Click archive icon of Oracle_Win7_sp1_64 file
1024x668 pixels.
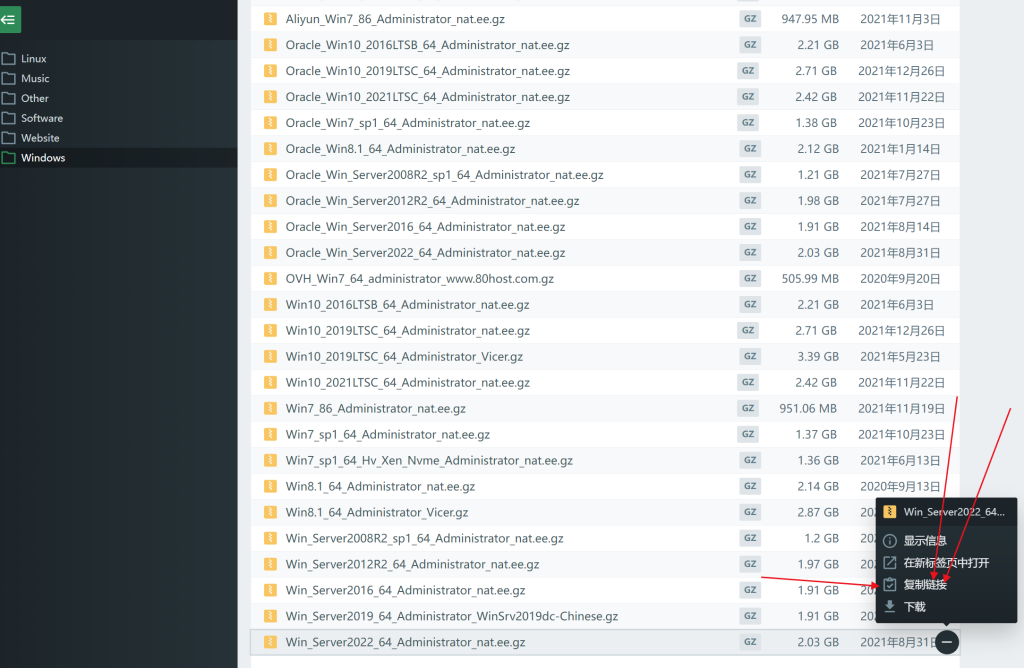[x=270, y=123]
